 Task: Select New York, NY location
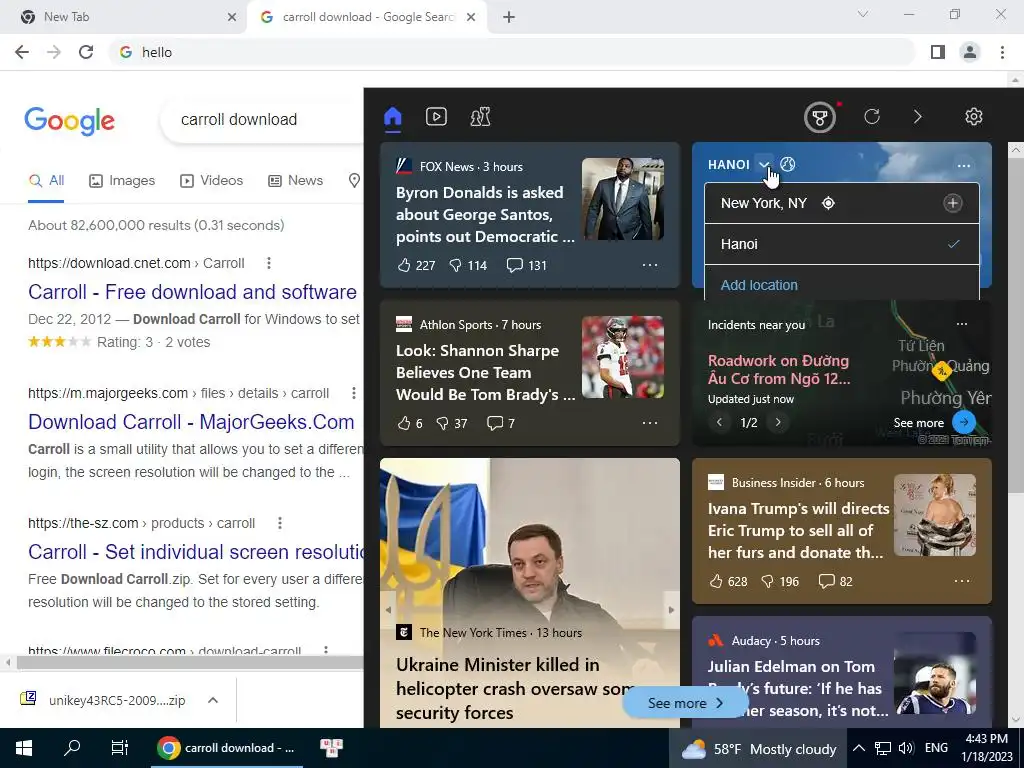coord(764,203)
